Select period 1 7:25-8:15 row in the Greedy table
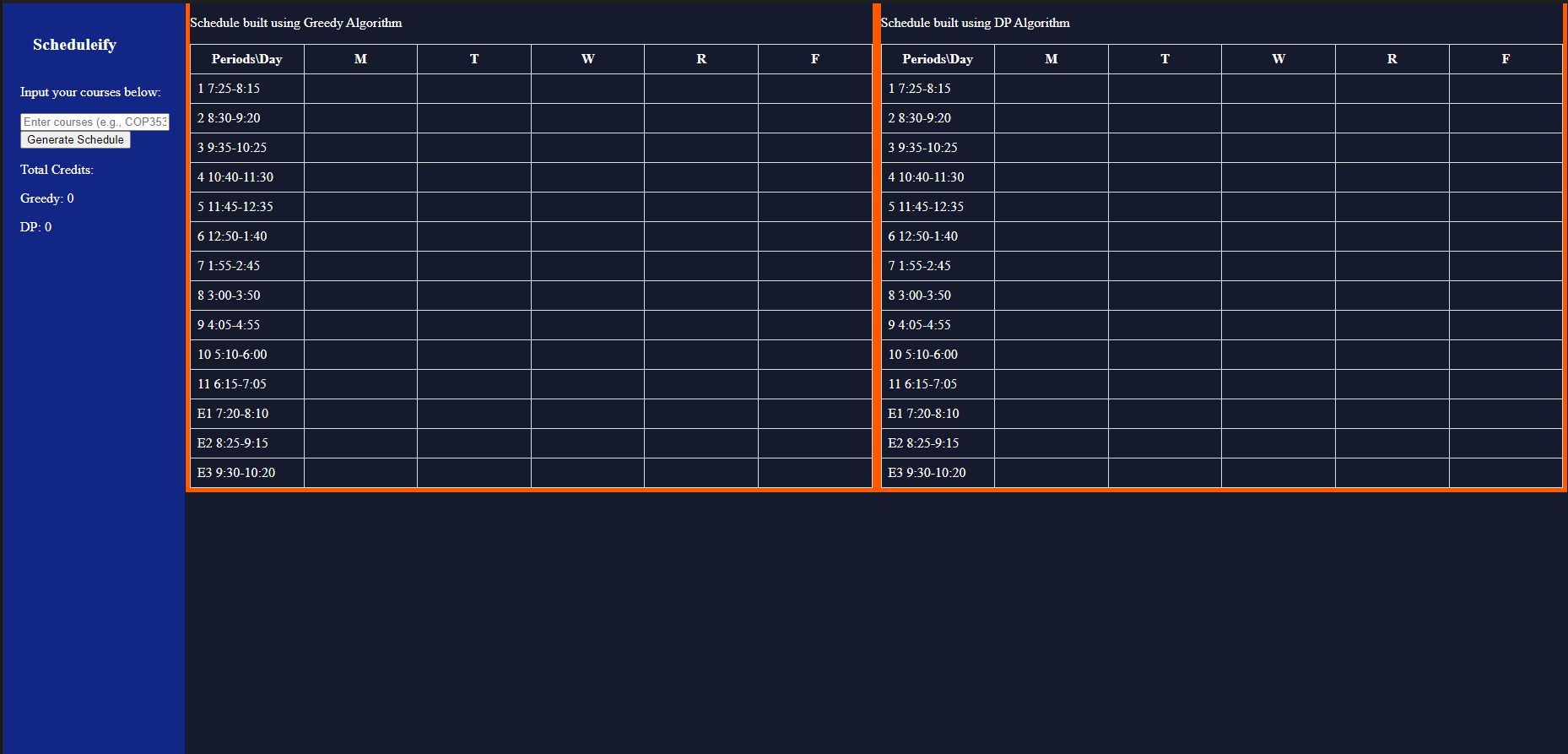 pyautogui.click(x=229, y=89)
